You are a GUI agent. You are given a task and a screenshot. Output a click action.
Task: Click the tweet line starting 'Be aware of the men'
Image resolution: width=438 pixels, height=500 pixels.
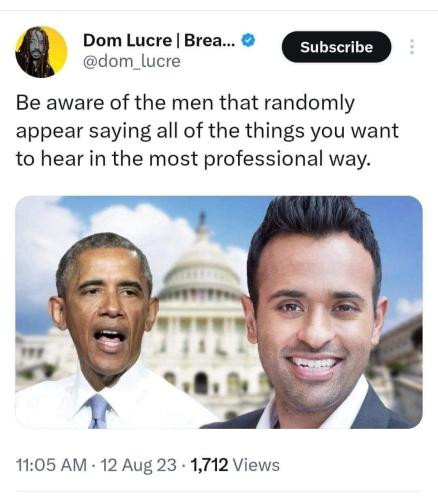tap(185, 103)
